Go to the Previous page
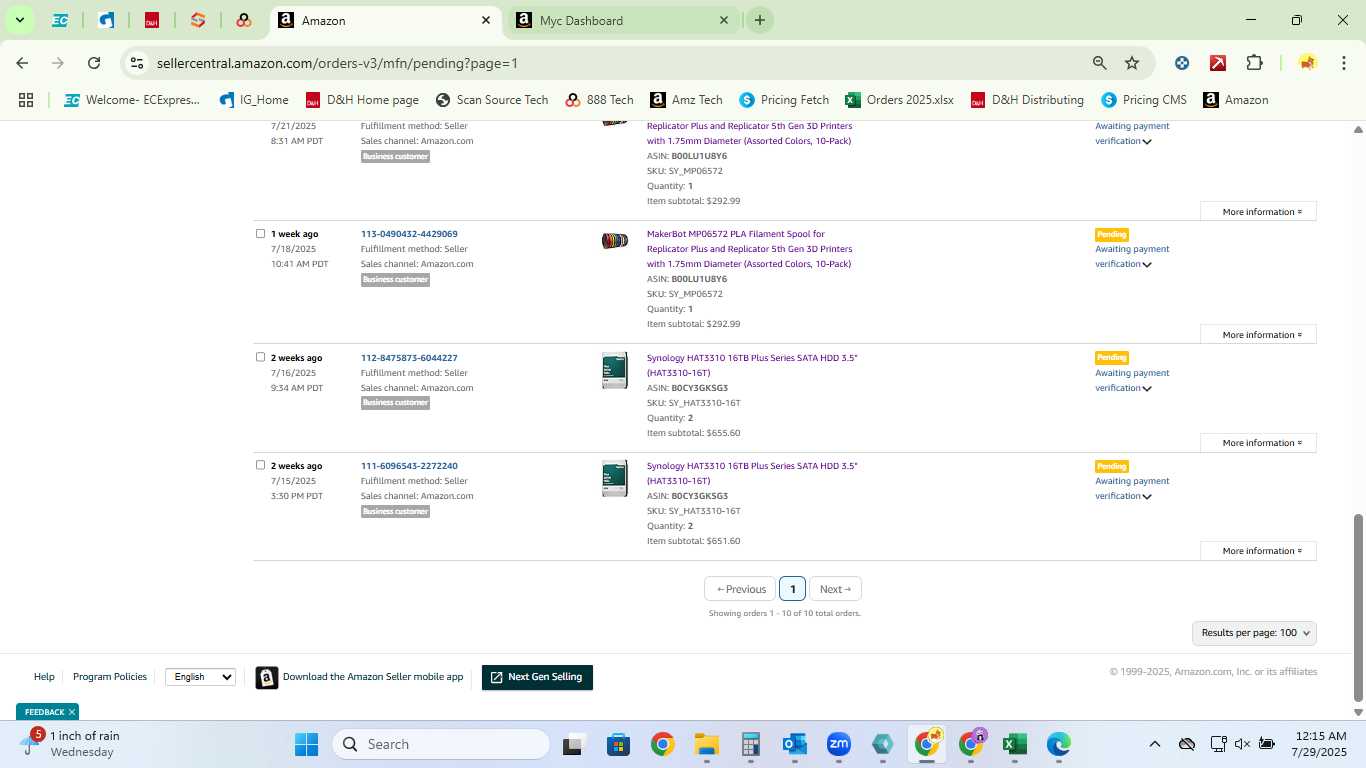This screenshot has height=768, width=1366. [741, 589]
